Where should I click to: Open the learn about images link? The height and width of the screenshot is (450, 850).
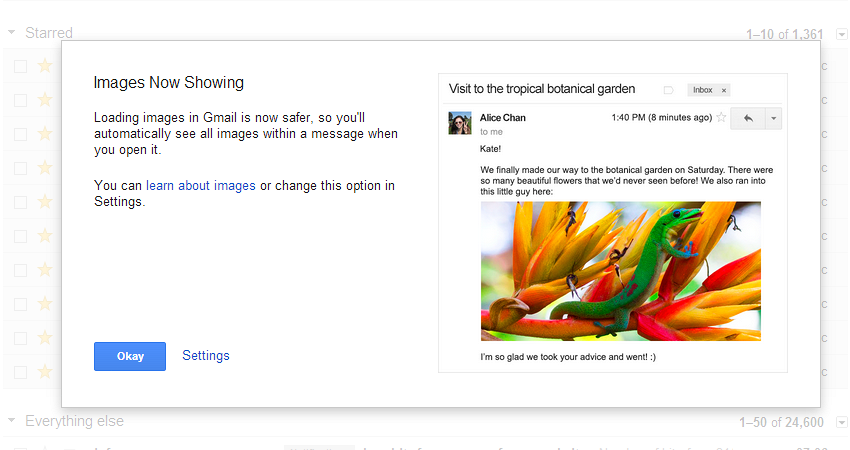coord(201,185)
